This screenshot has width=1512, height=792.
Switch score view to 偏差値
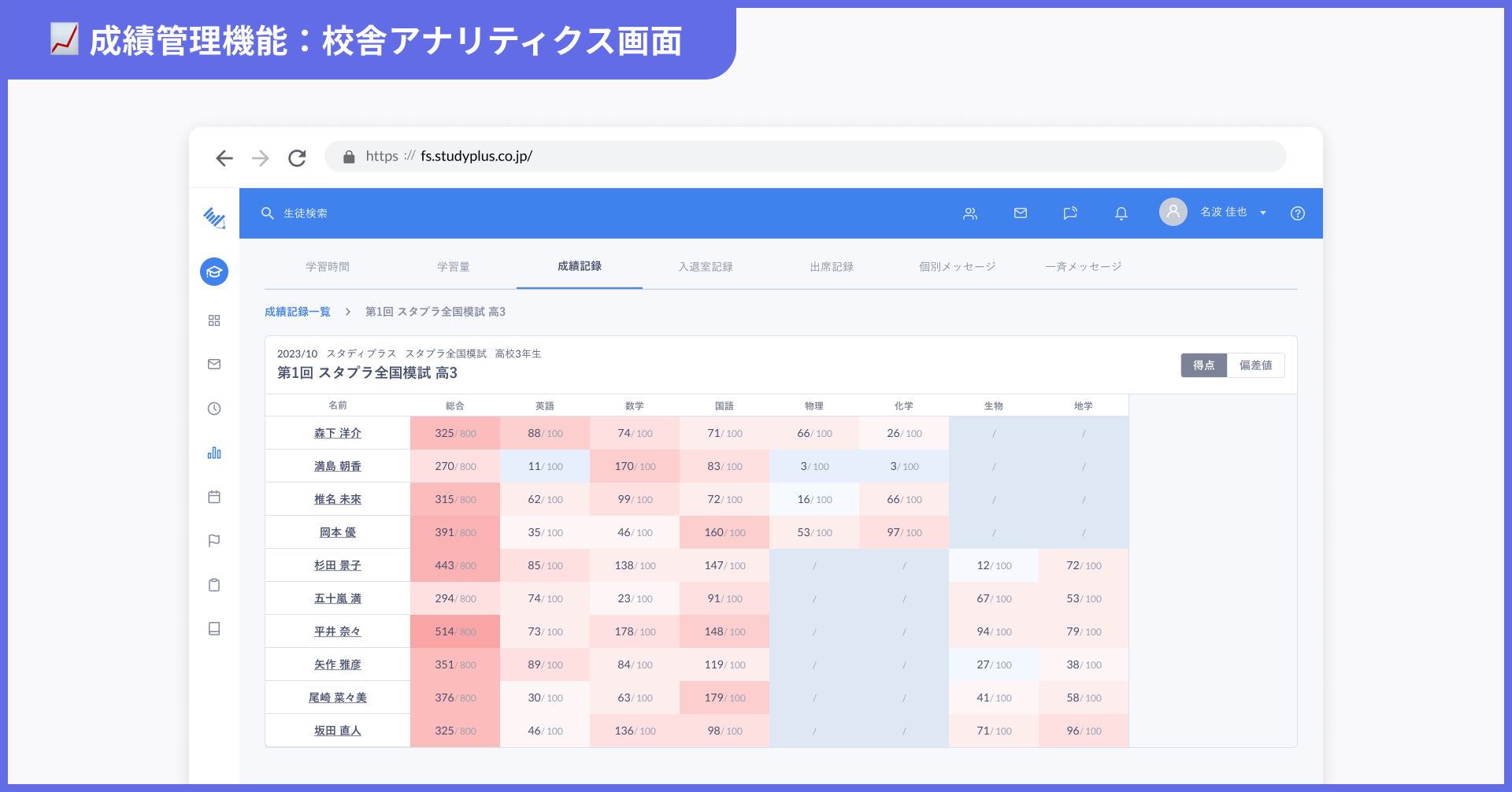tap(1255, 365)
